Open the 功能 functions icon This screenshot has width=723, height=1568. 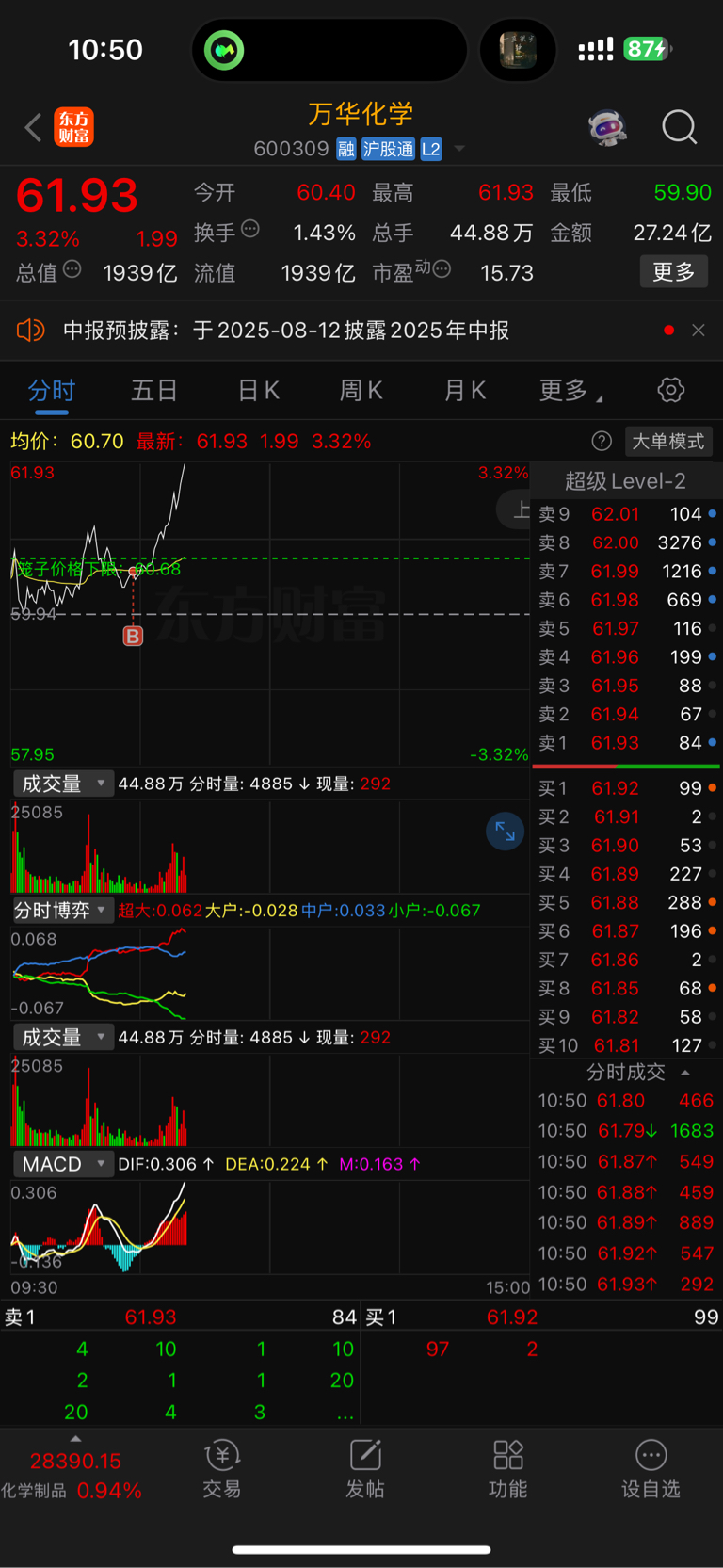[x=508, y=1469]
